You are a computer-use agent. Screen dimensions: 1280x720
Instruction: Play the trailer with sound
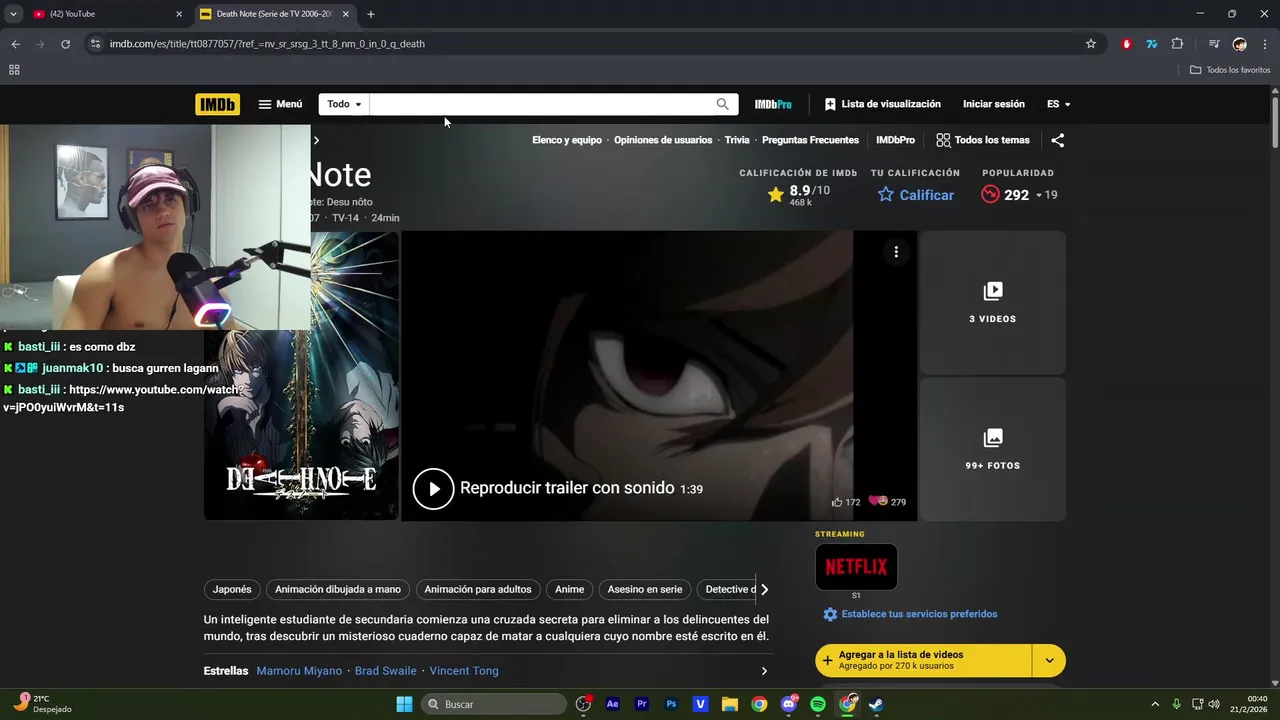coord(434,489)
